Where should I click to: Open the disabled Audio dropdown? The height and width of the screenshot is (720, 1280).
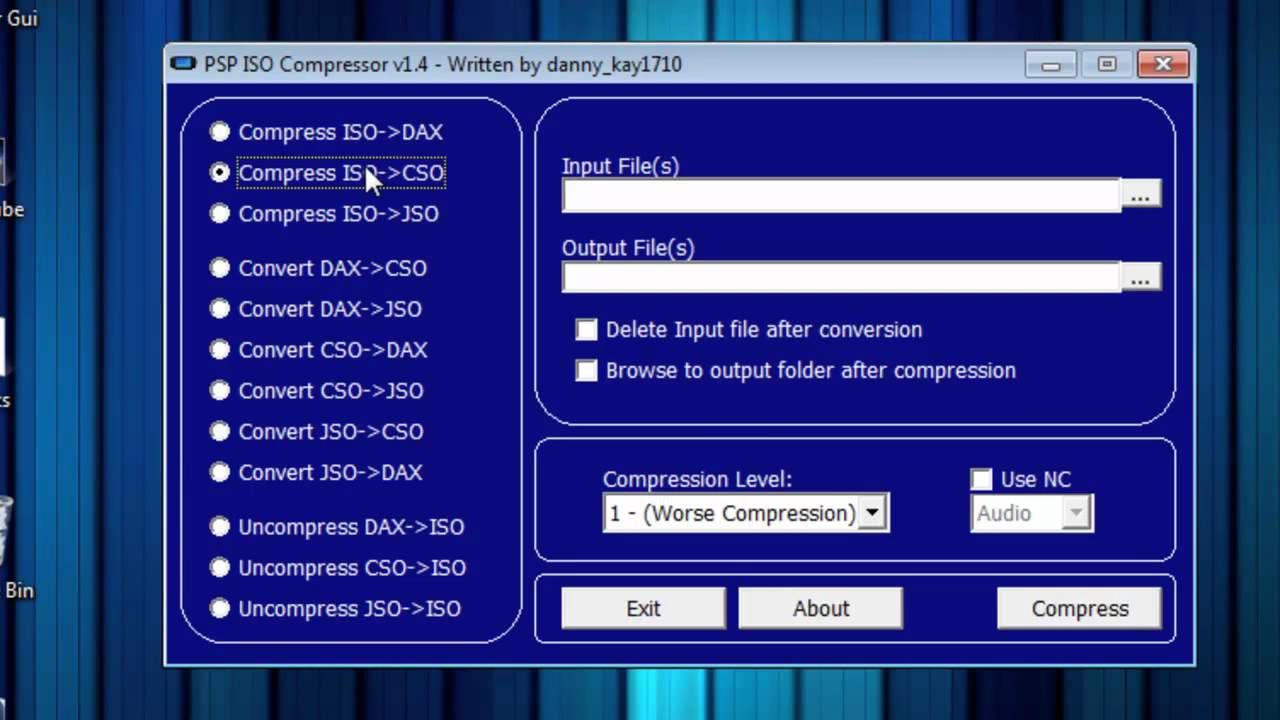1032,514
